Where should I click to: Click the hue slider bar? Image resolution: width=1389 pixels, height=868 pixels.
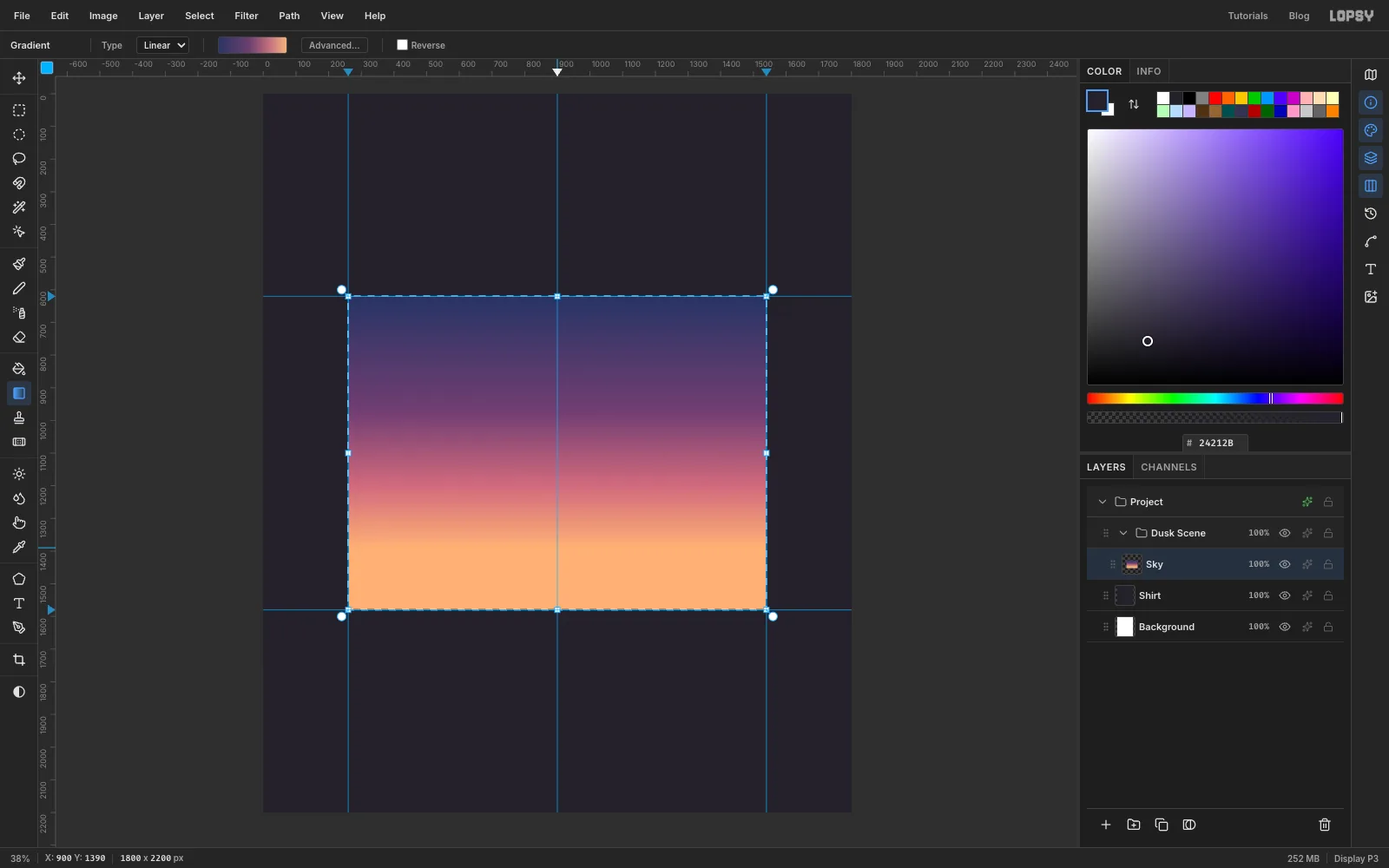pos(1215,398)
